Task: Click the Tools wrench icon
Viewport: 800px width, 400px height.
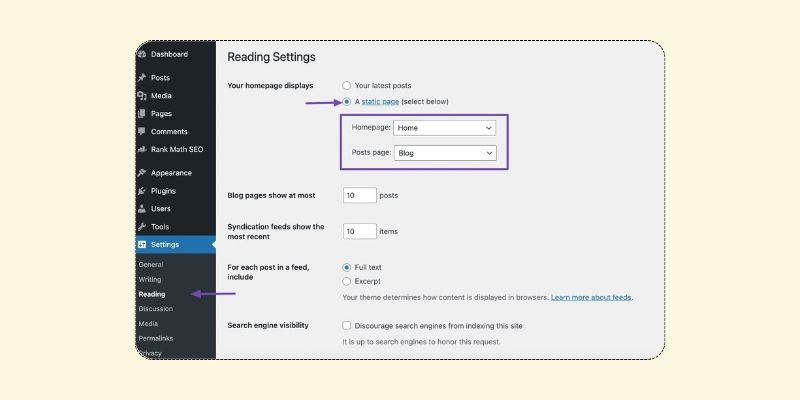Action: point(142,227)
